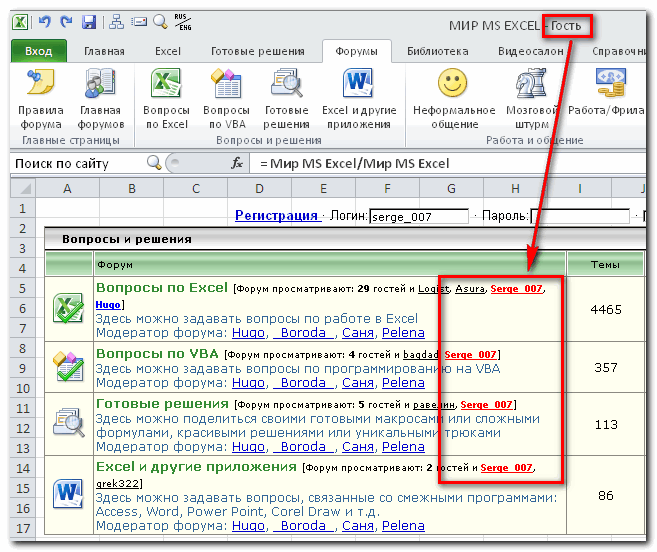Open Мозговой штурм chess knight icon
This screenshot has width=657, height=552.
click(x=531, y=83)
